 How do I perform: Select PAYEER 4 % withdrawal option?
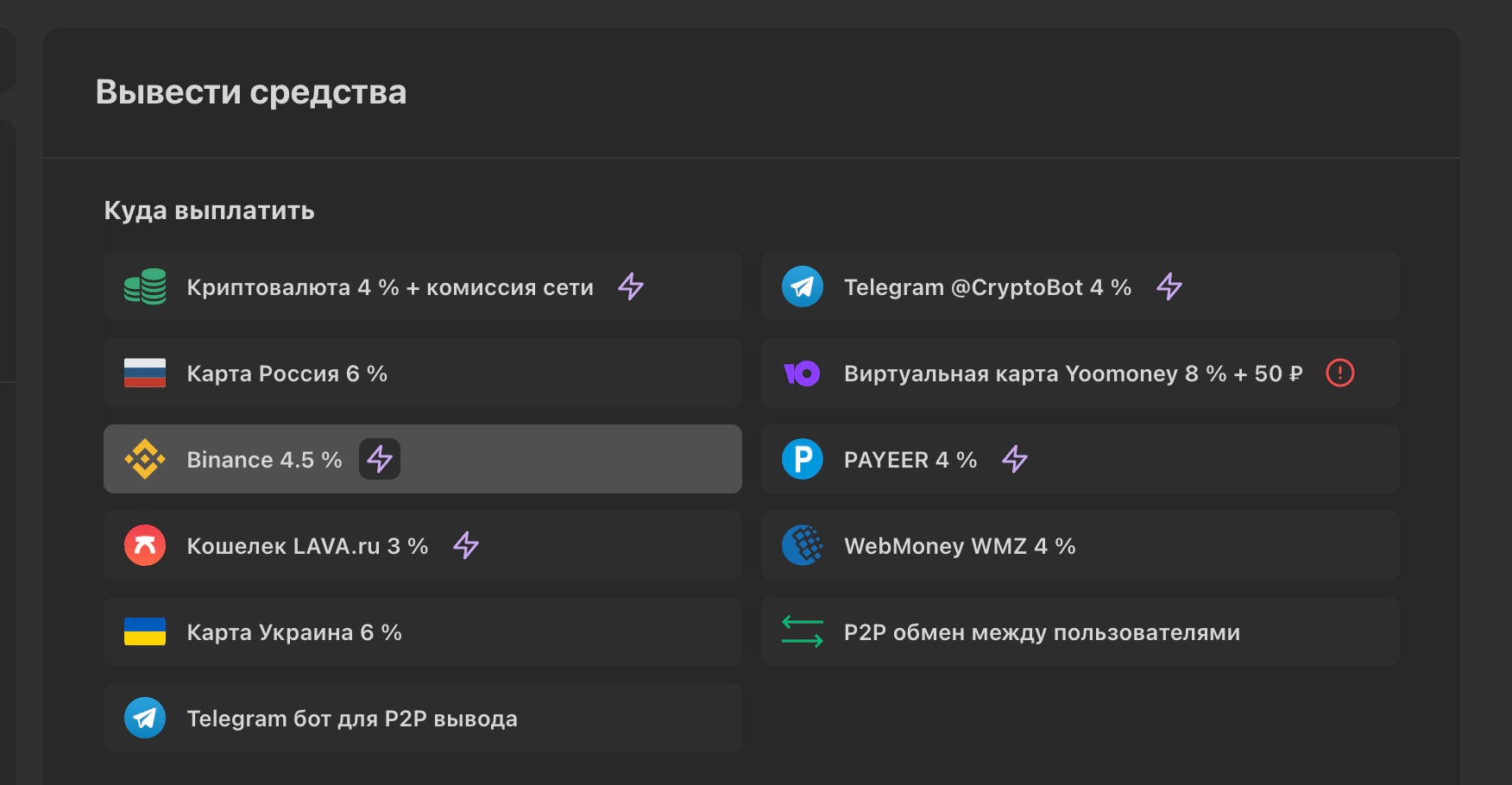pos(910,460)
